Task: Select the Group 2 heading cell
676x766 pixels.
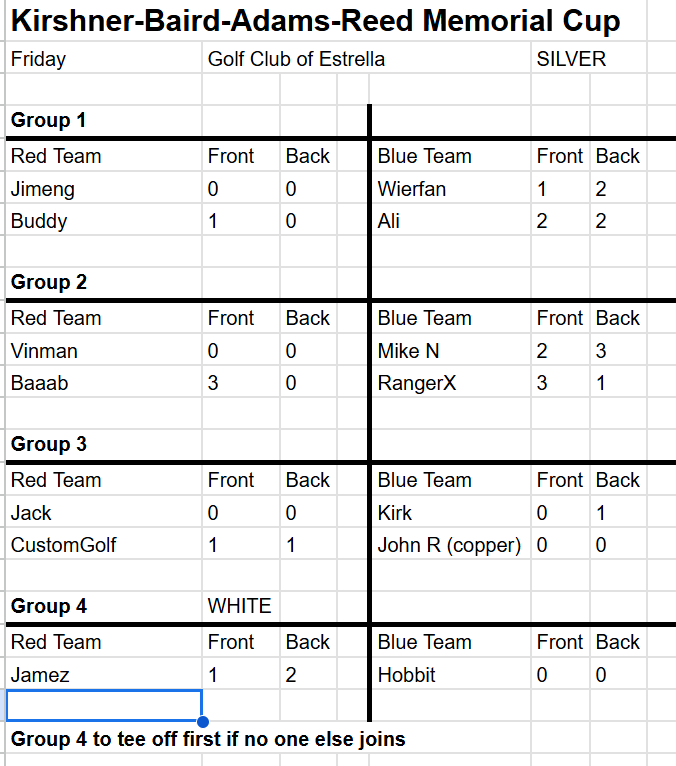Action: (48, 282)
